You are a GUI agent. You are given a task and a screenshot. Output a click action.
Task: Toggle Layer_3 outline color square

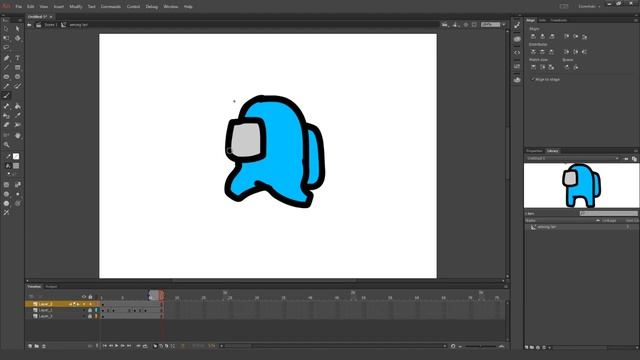96,316
